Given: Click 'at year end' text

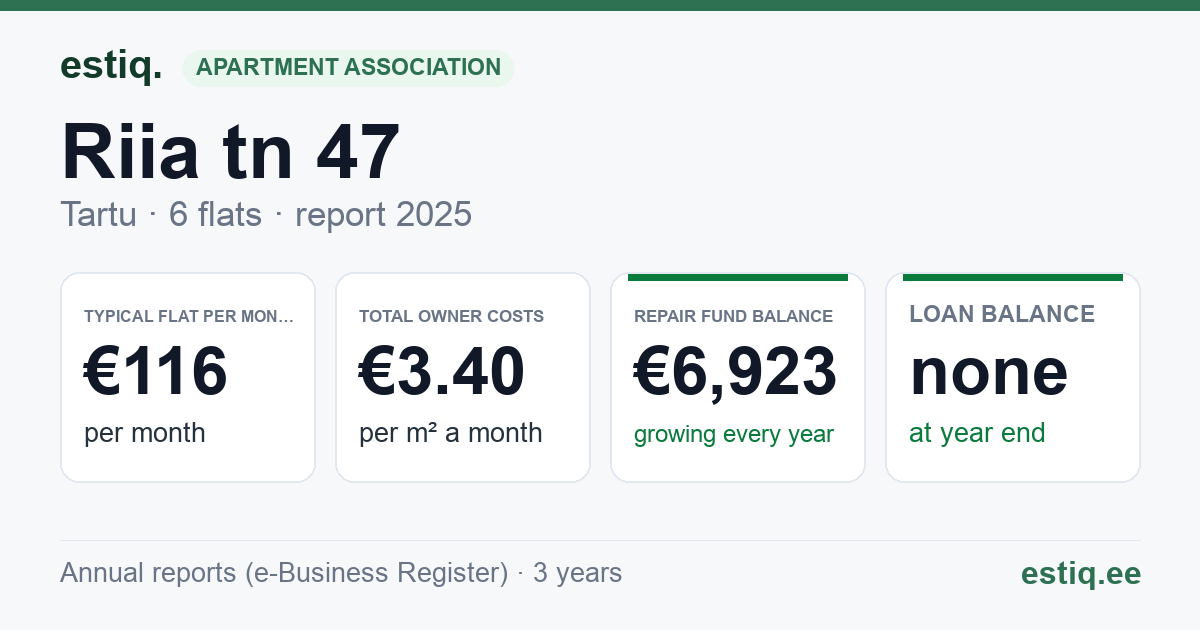Looking at the screenshot, I should 977,433.
